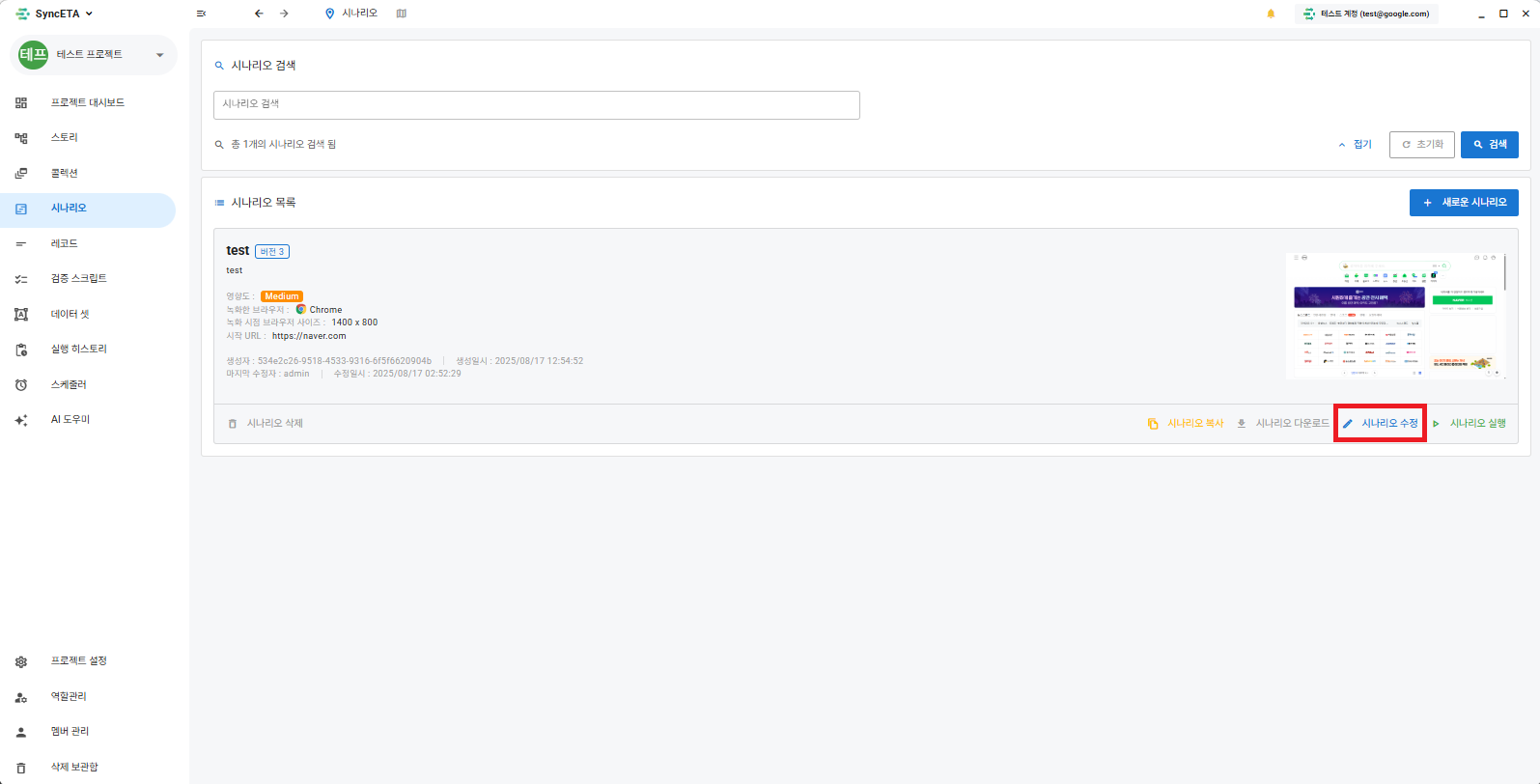Open the test scenario thumbnail preview
The image size is (1540, 784).
[1395, 316]
